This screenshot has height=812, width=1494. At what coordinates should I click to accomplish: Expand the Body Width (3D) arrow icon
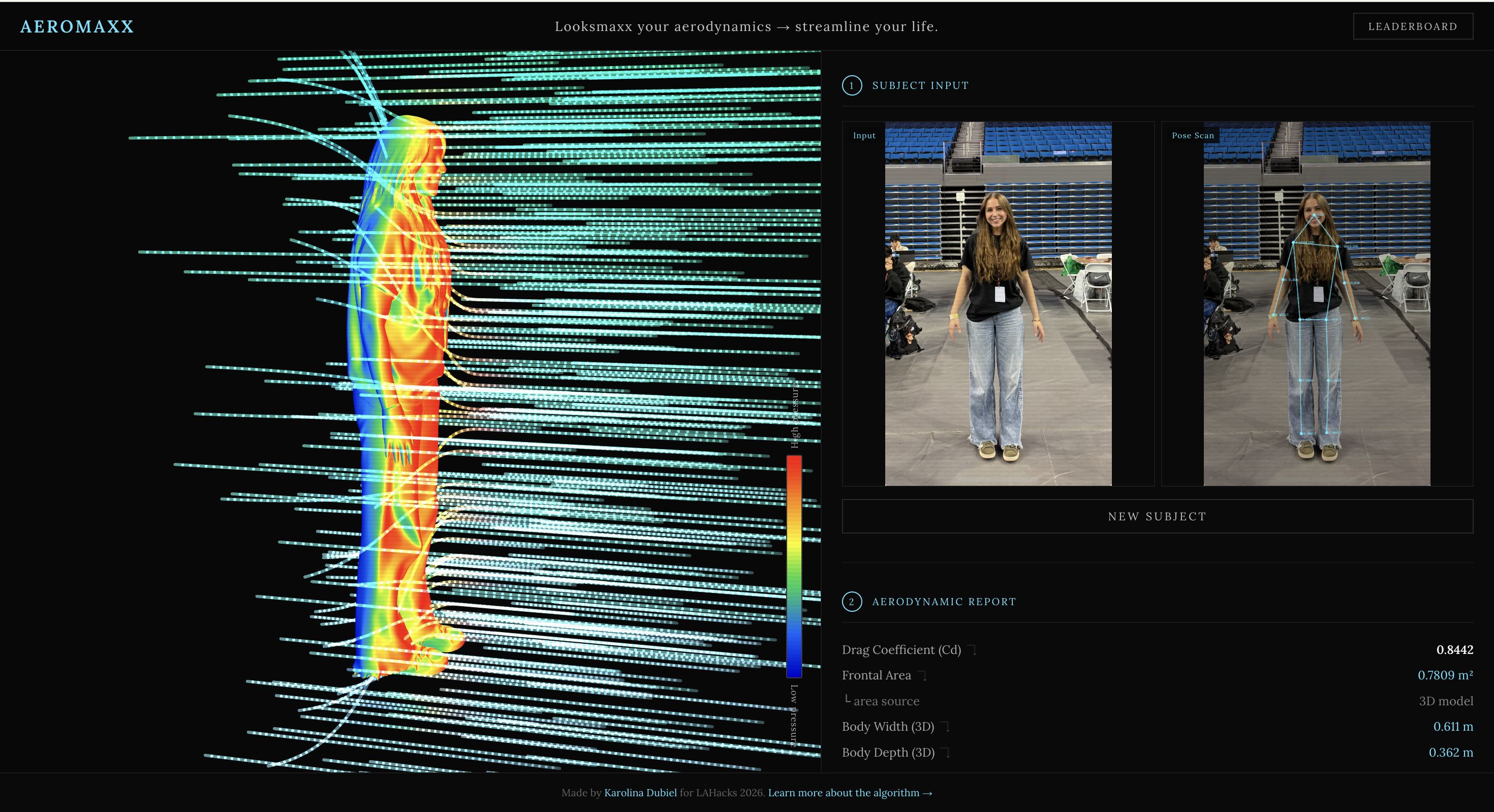[946, 727]
